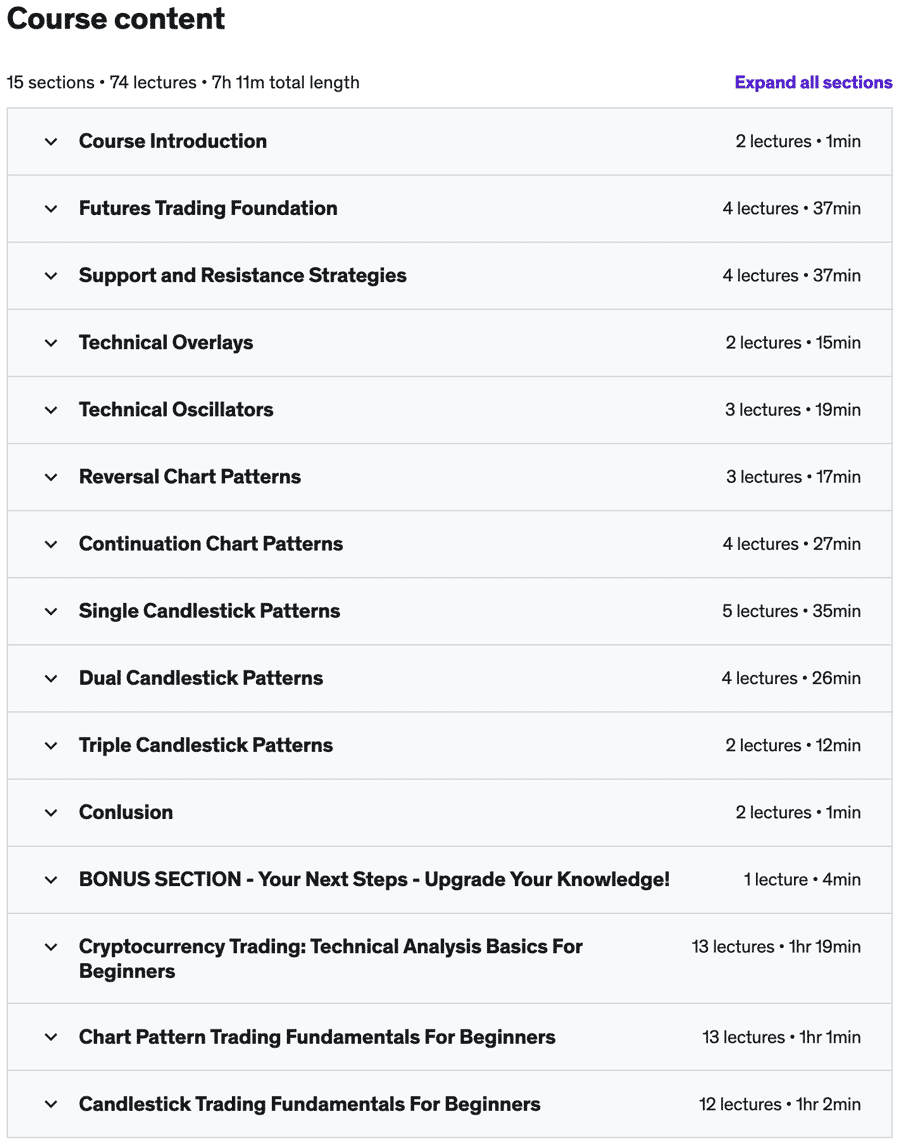This screenshot has width=900, height=1146.
Task: Click chevron icon beside Continuation Chart Patterns
Action: (x=51, y=544)
